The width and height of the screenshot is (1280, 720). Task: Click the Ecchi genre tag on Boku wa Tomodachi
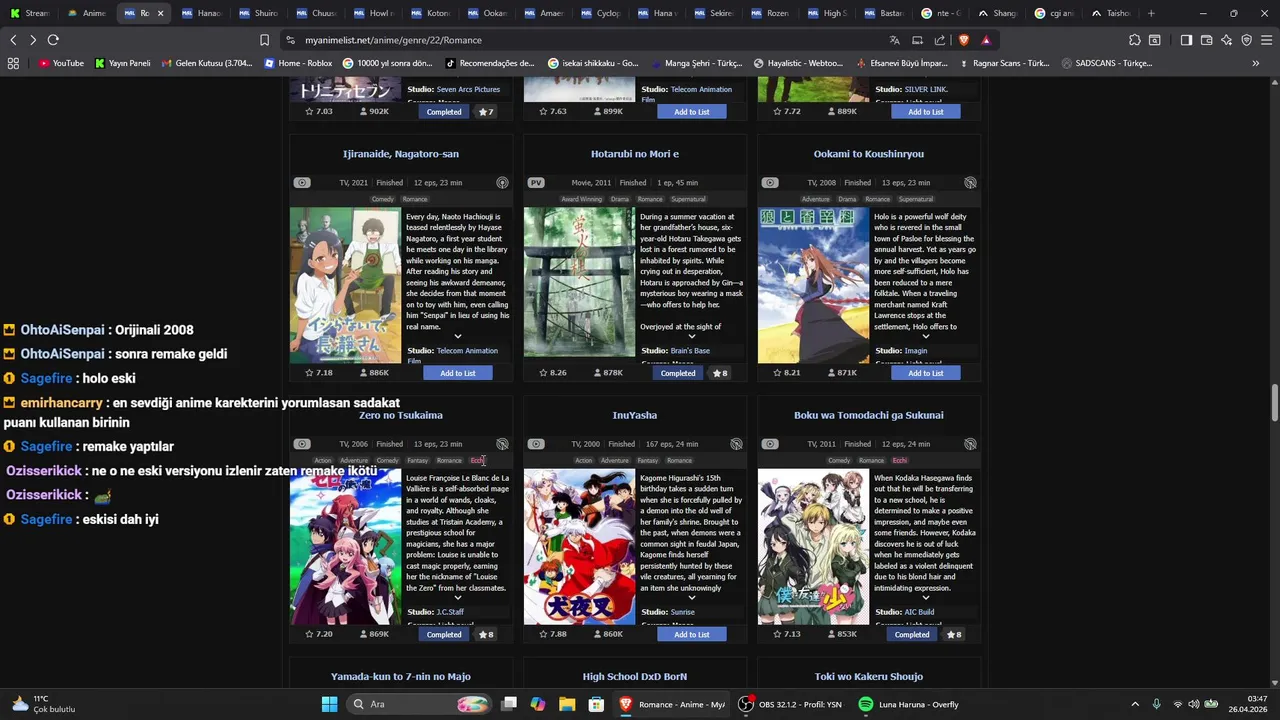[899, 461]
